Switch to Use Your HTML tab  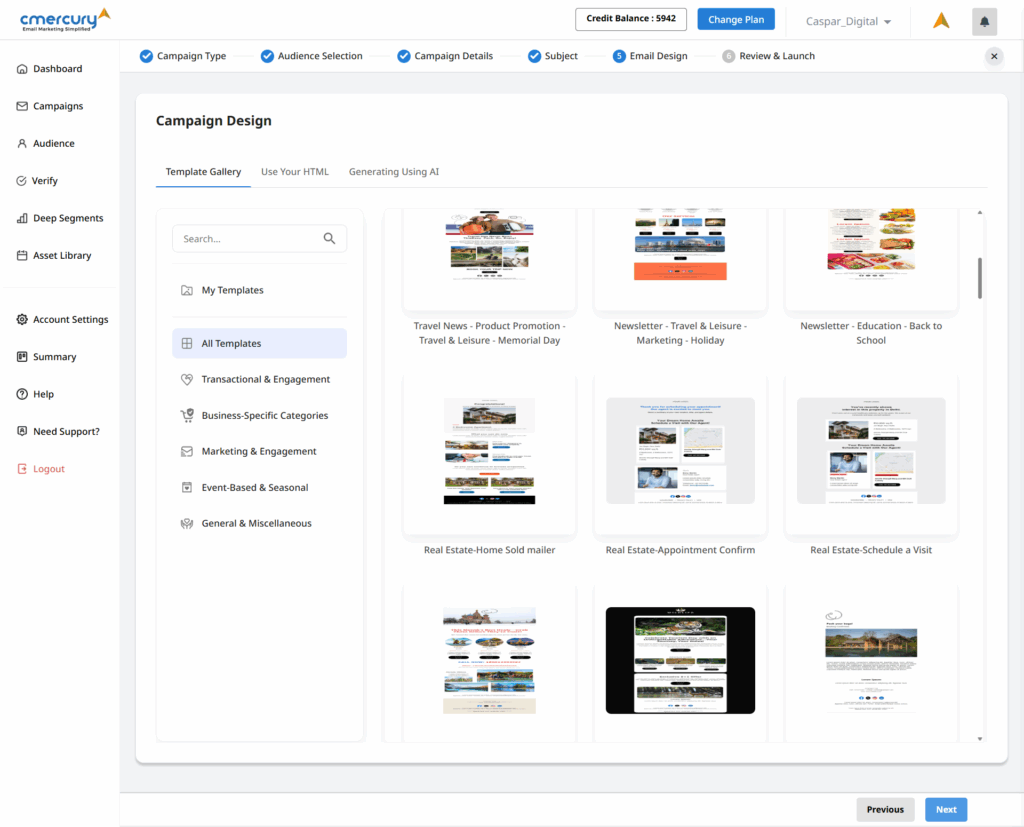click(294, 172)
